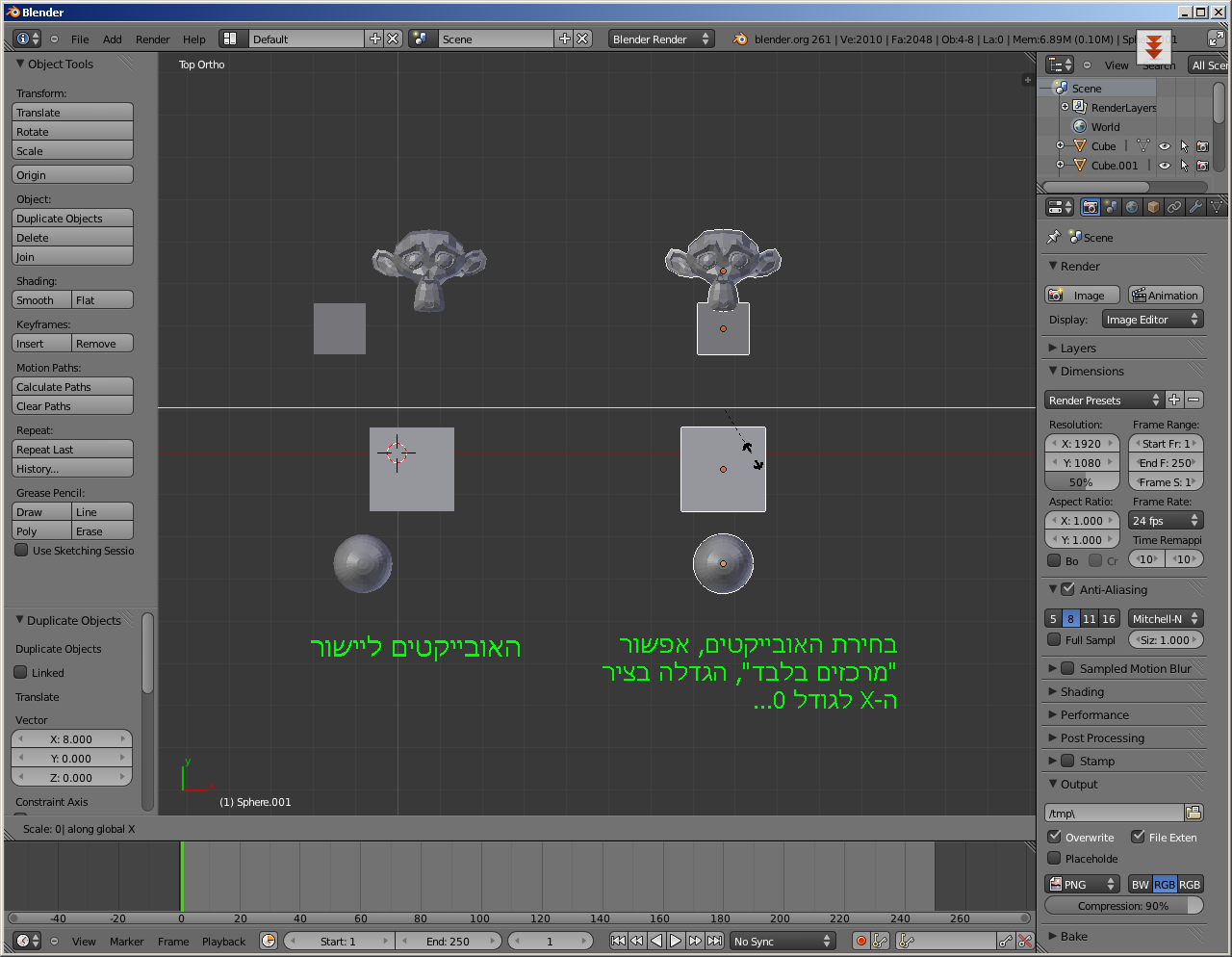Toggle selectability of Cube arrow icon
Viewport: 1232px width, 957px height.
click(1184, 146)
